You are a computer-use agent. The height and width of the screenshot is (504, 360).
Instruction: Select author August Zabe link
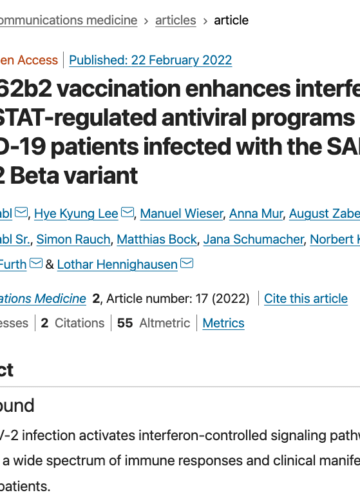(x=324, y=214)
